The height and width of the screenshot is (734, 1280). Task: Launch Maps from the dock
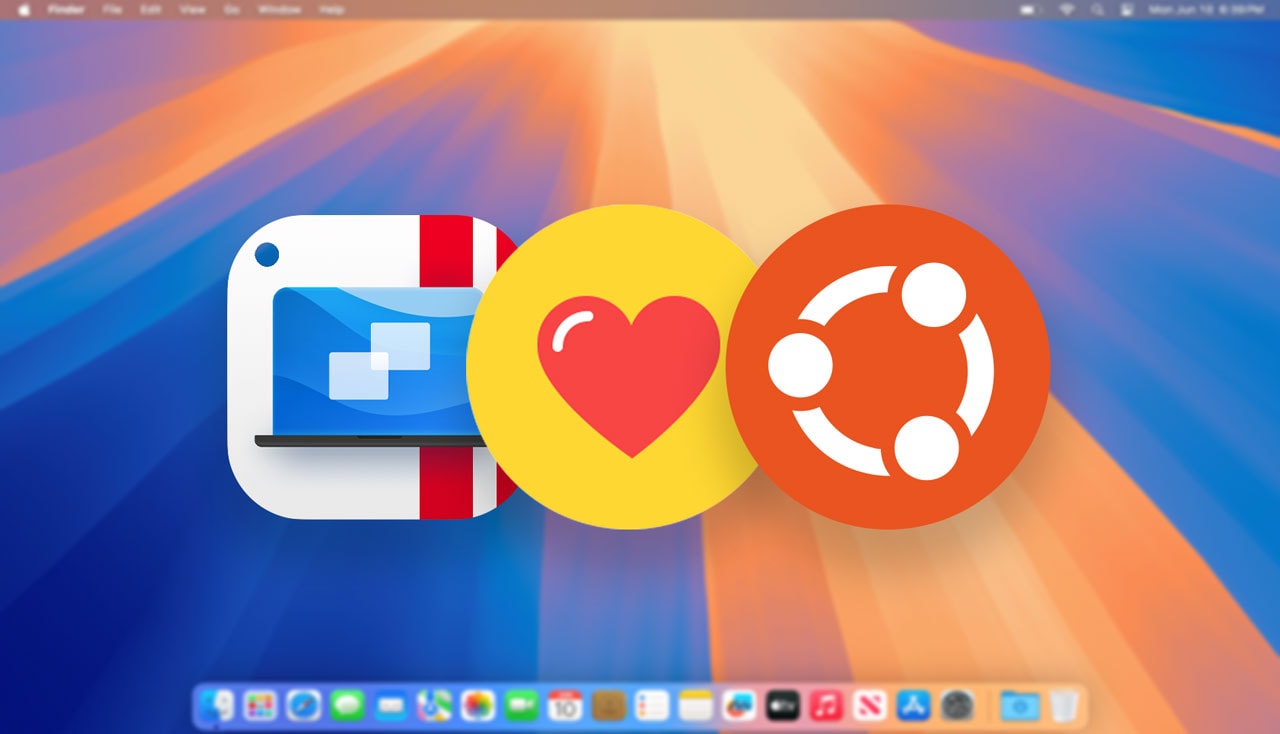434,706
